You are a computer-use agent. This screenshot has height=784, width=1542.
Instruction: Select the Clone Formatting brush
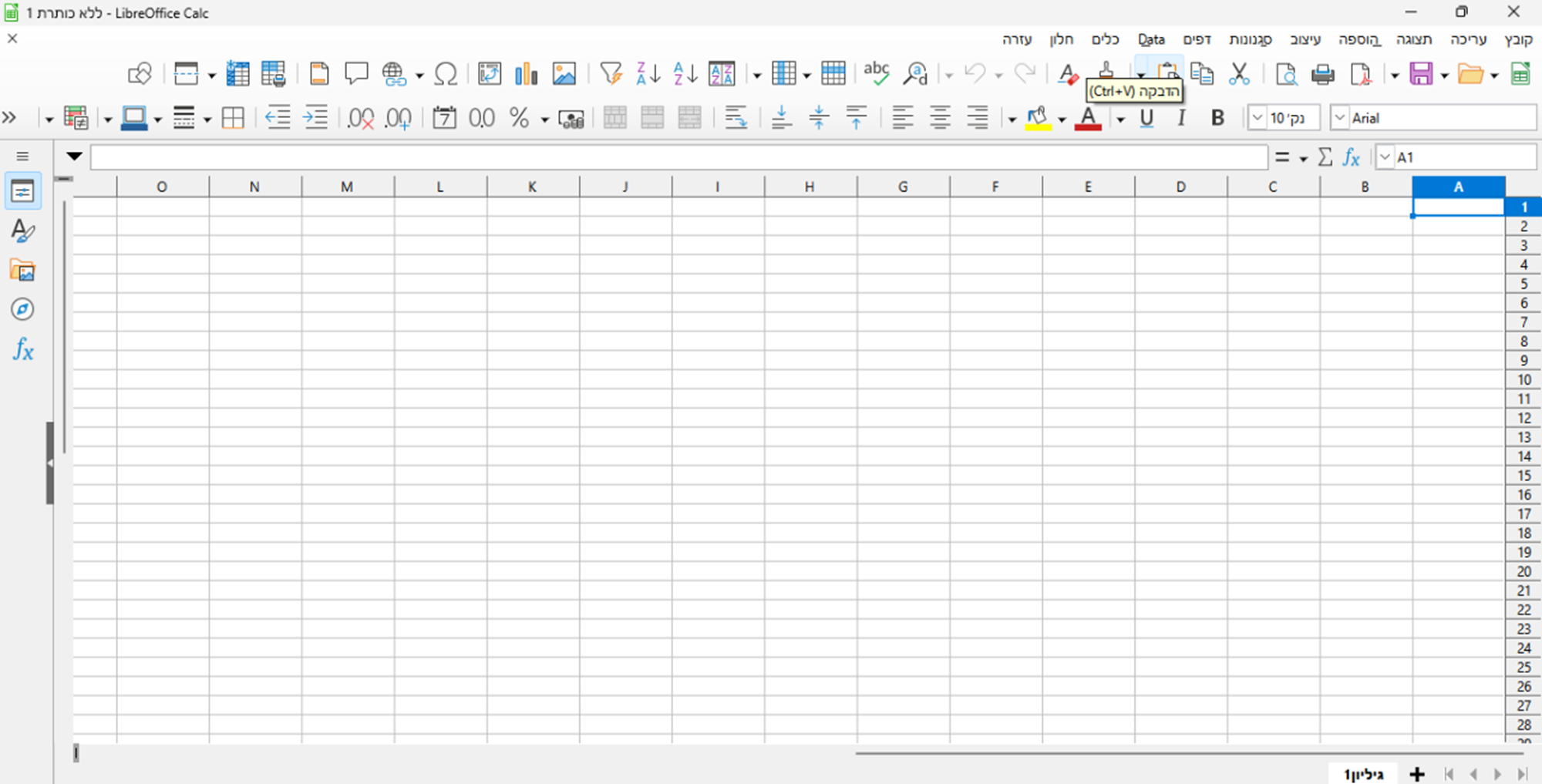pyautogui.click(x=1106, y=69)
